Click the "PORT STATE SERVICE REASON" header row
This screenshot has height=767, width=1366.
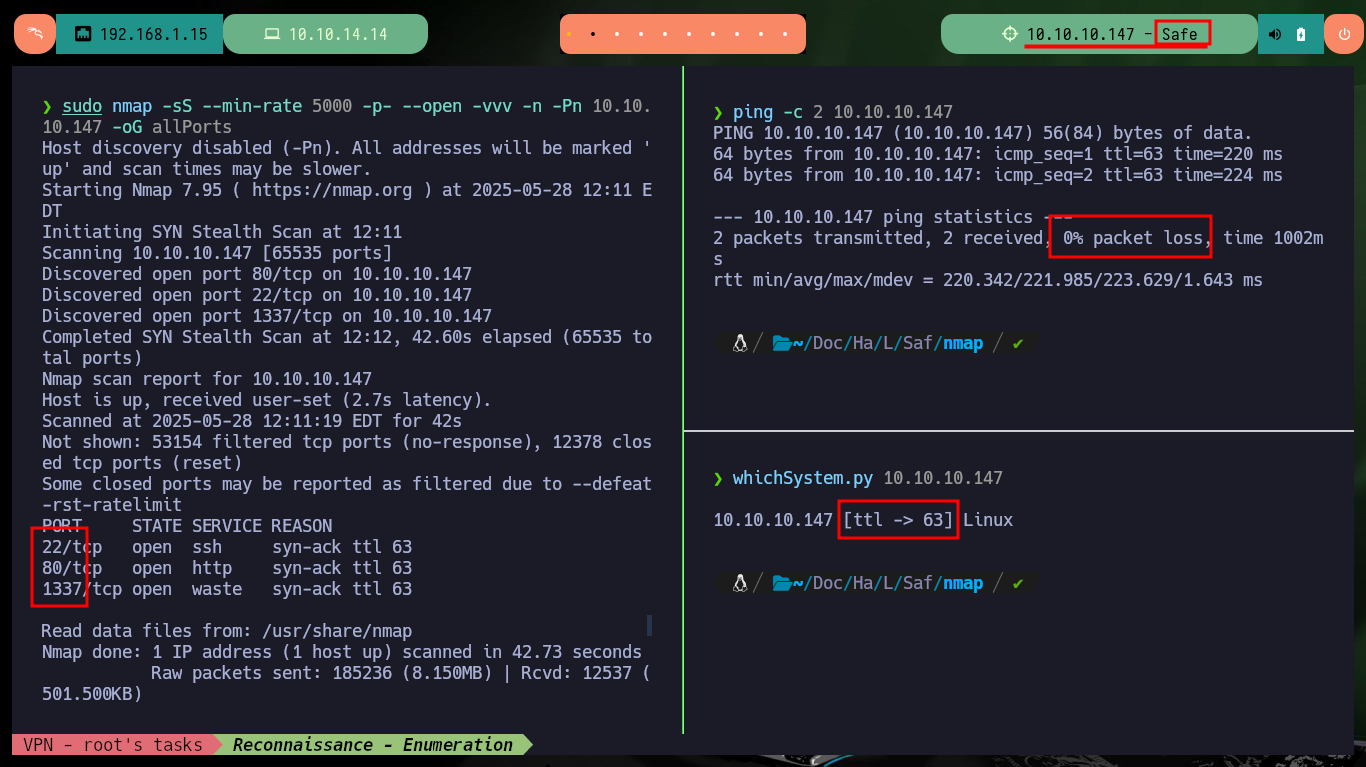[x=187, y=526]
